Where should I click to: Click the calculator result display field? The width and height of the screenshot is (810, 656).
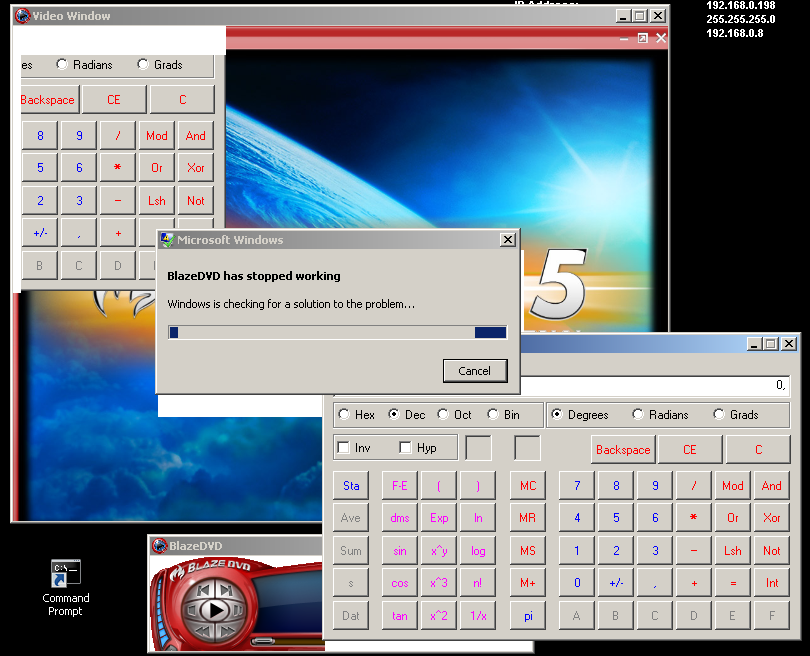click(560, 385)
